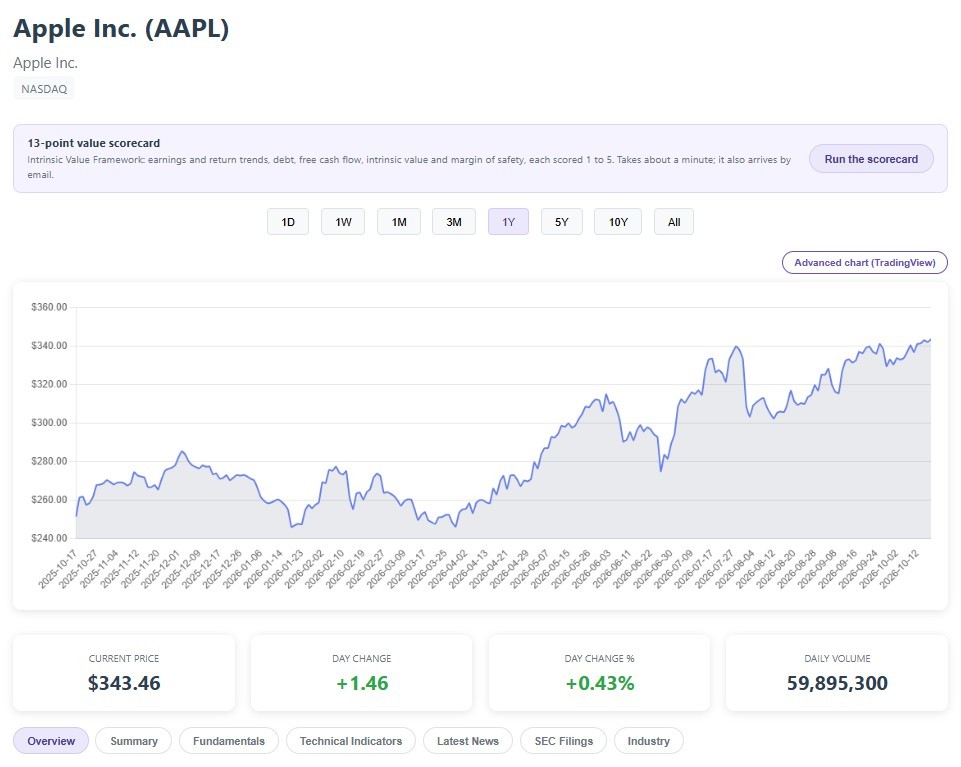Click the $340.00 y-axis label
The width and height of the screenshot is (961, 767).
49,346
